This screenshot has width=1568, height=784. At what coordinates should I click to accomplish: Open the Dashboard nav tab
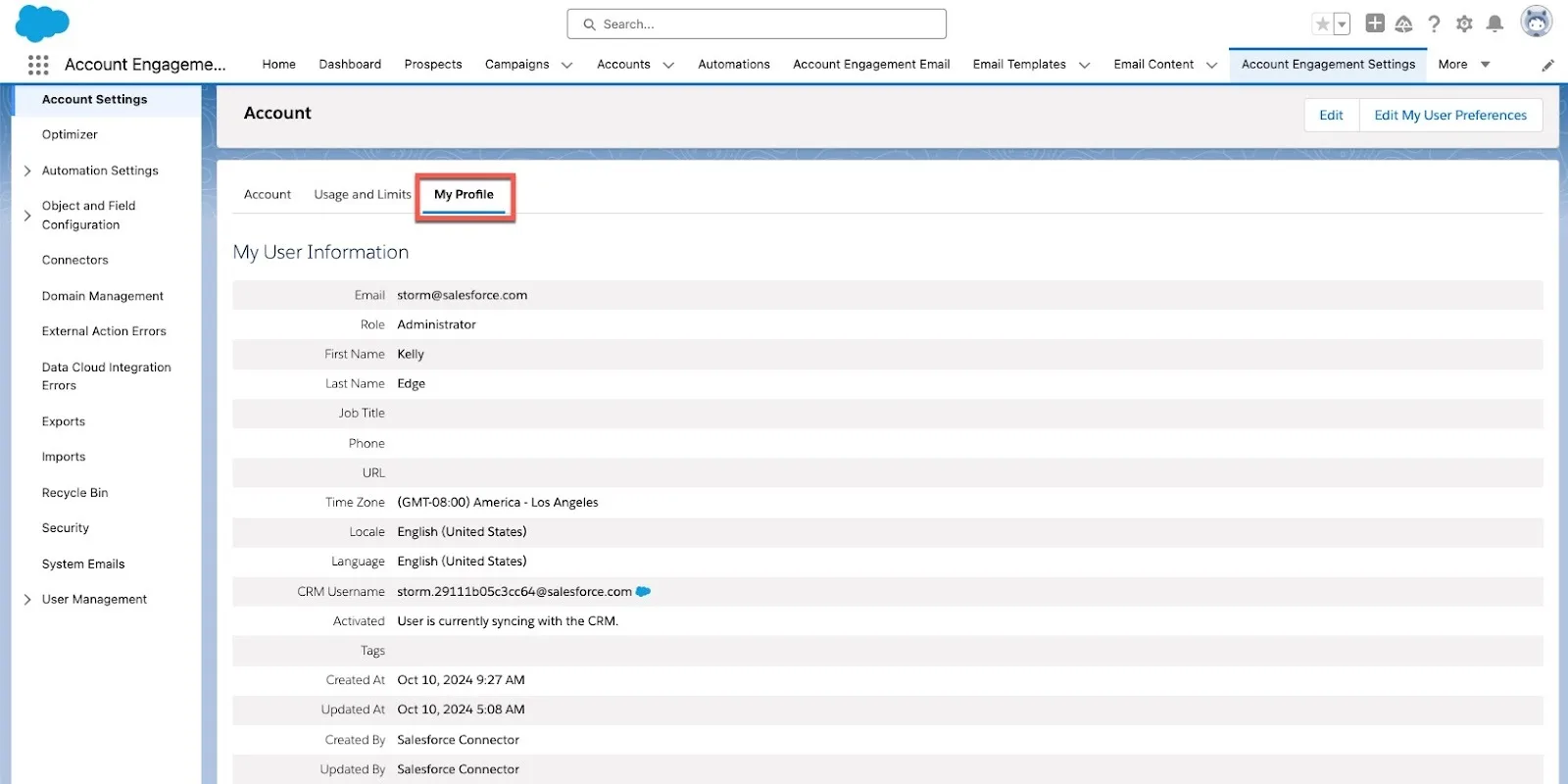click(350, 65)
